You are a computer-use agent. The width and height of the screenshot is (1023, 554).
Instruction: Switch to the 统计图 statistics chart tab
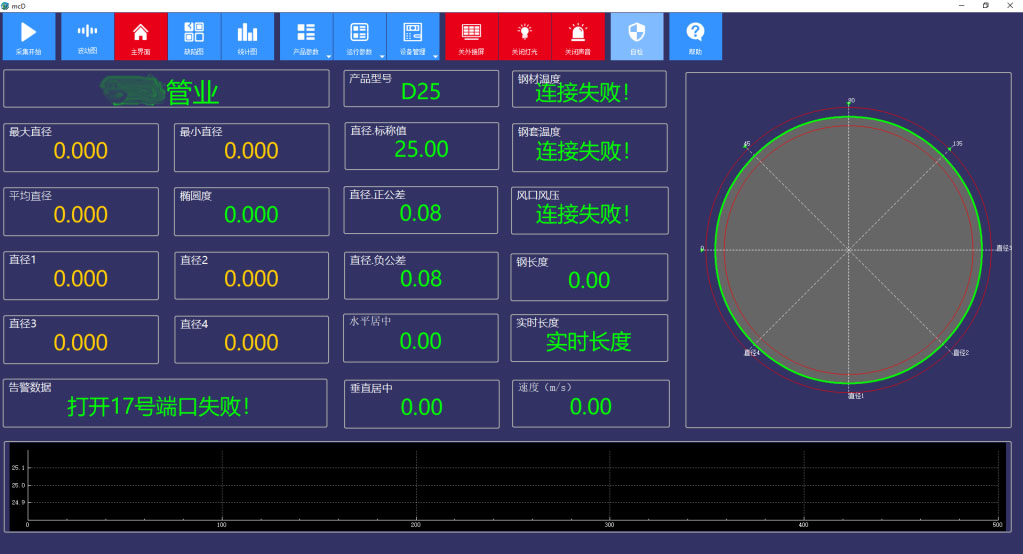tap(247, 36)
